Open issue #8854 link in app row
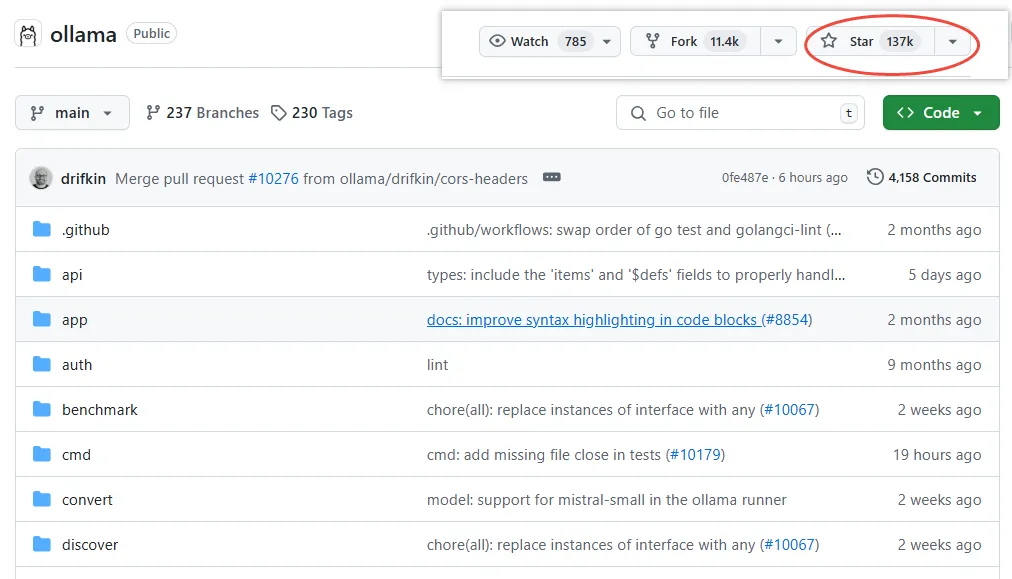 click(x=787, y=320)
